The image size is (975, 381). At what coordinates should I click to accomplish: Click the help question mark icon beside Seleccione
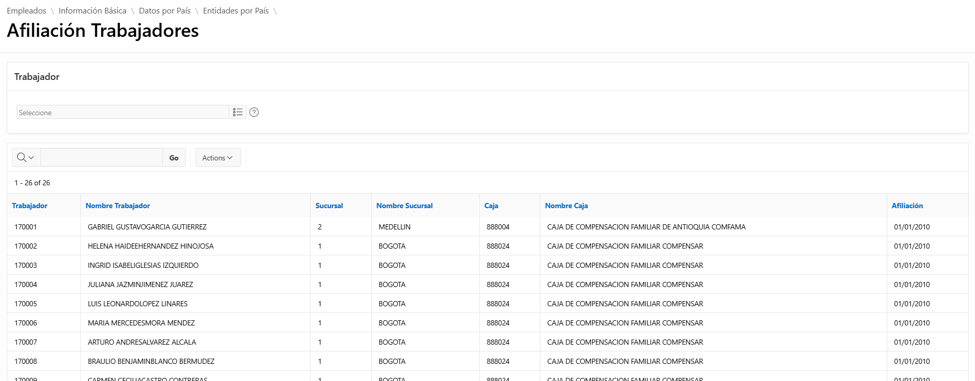pyautogui.click(x=254, y=112)
